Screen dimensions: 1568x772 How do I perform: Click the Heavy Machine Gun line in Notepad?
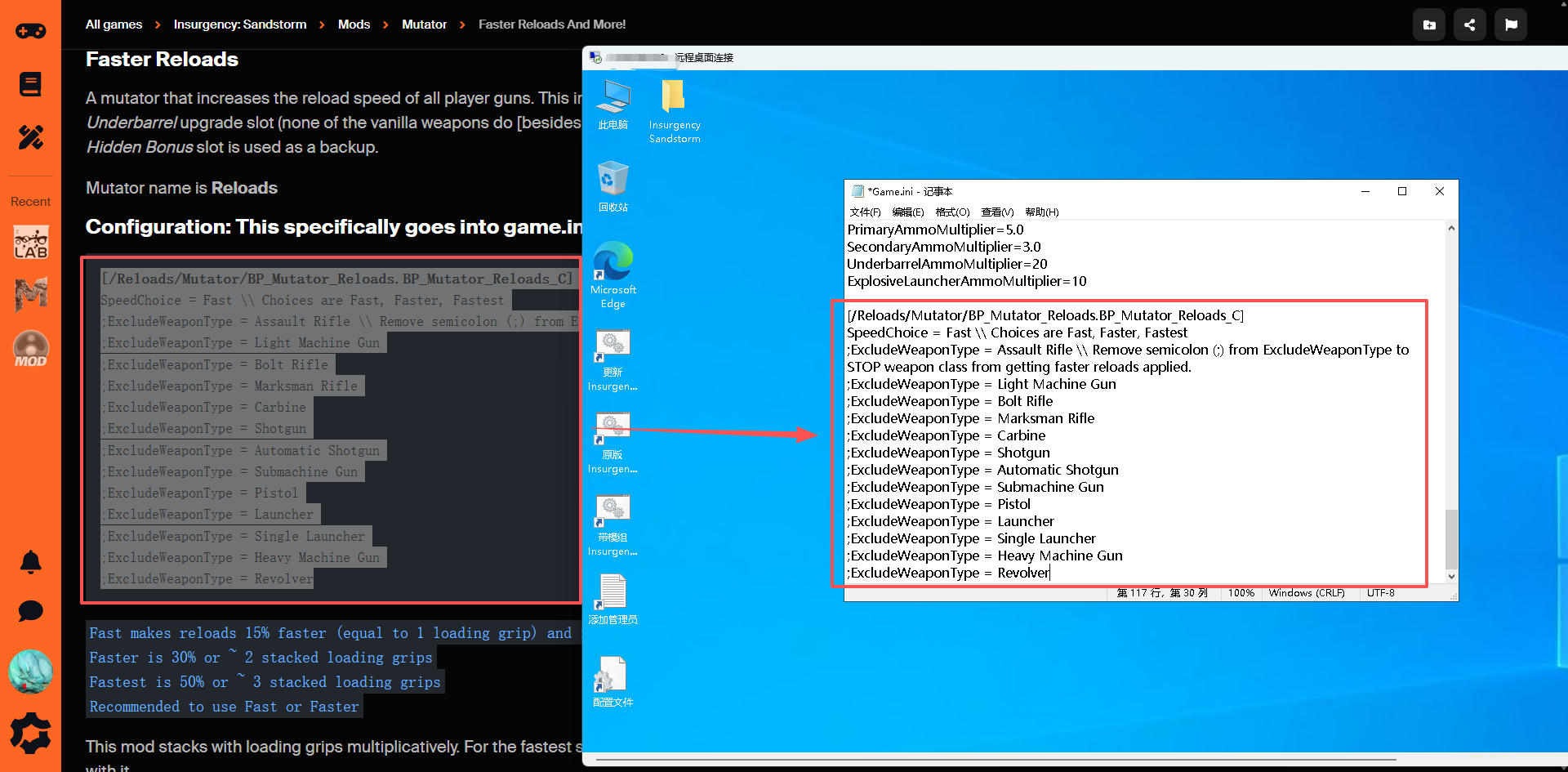(x=985, y=556)
